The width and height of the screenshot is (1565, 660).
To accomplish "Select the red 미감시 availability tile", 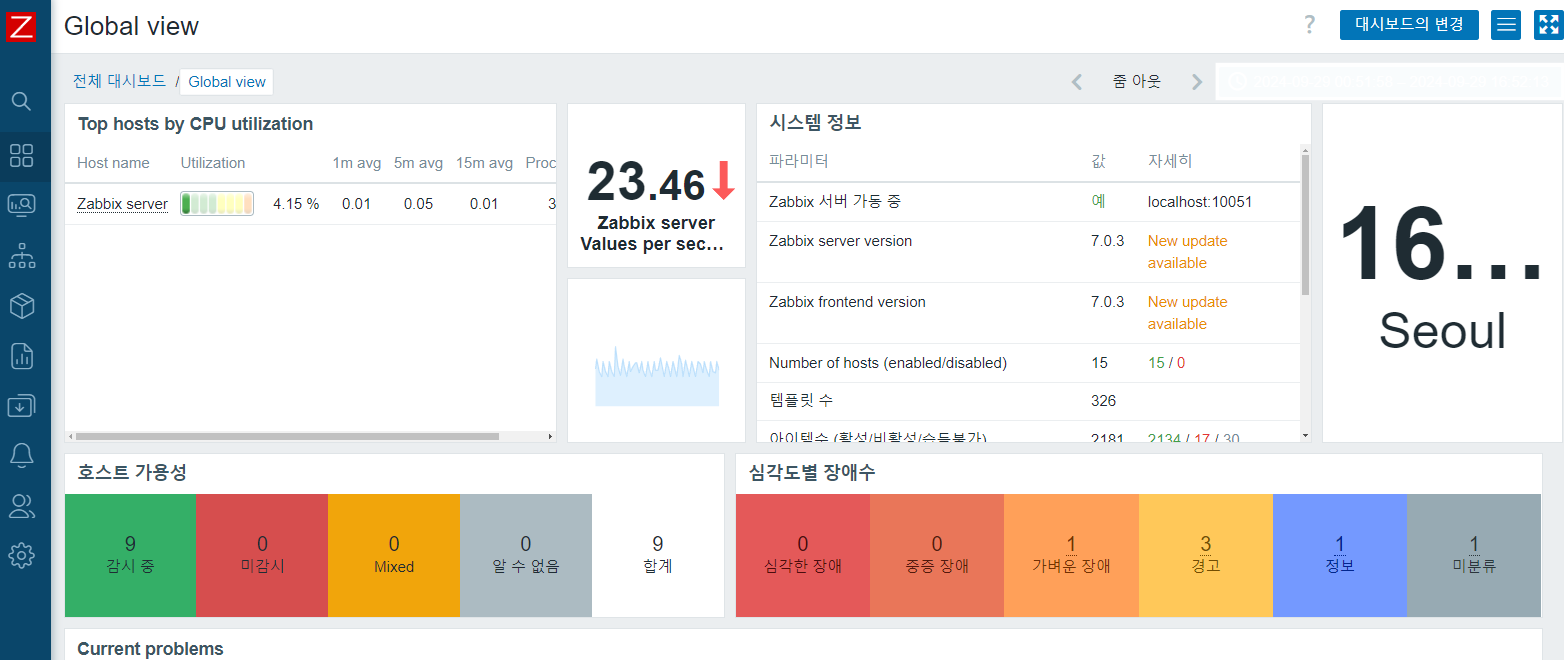I will pyautogui.click(x=262, y=555).
